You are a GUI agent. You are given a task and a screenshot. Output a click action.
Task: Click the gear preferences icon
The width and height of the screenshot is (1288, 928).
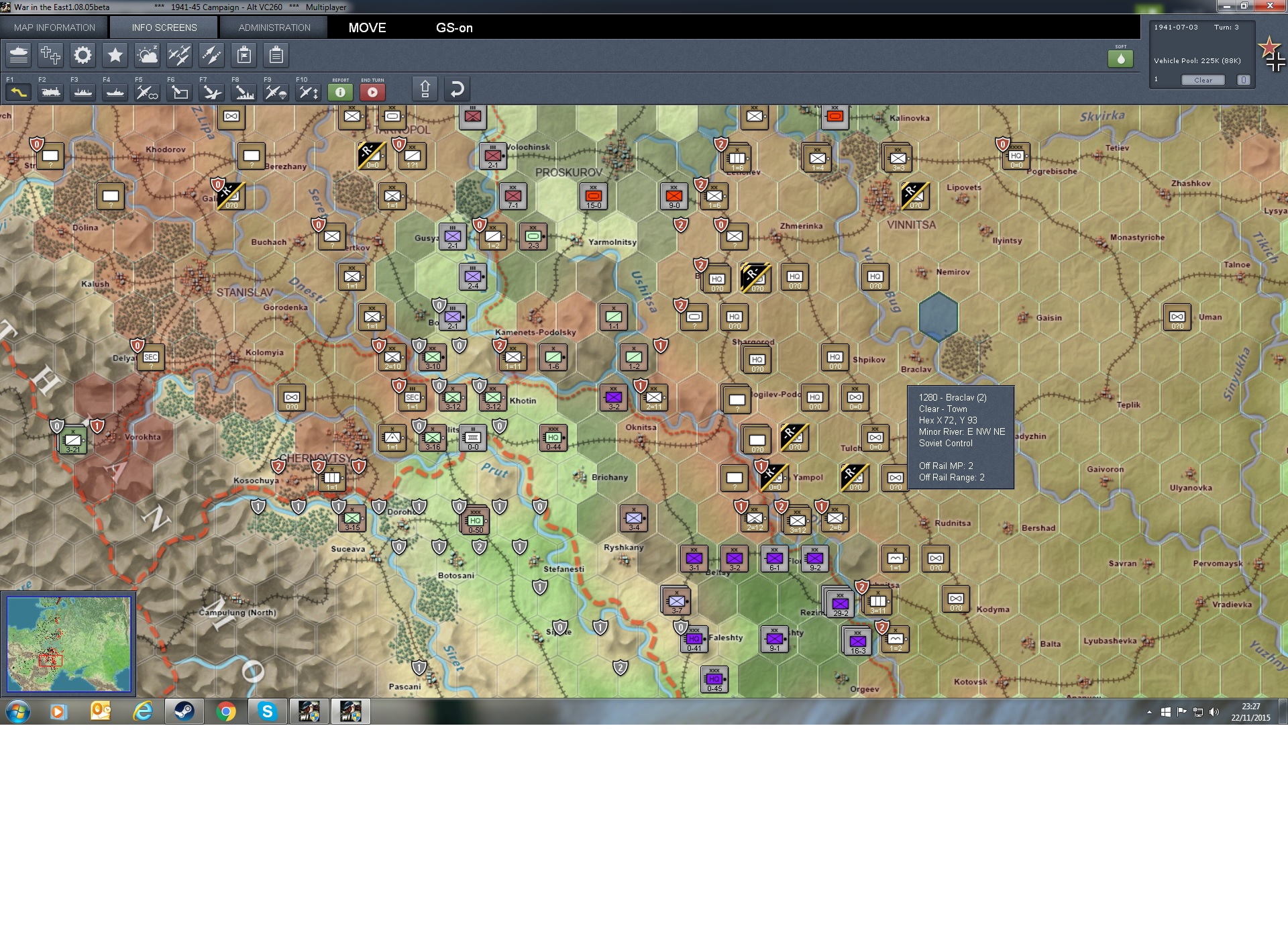click(83, 55)
